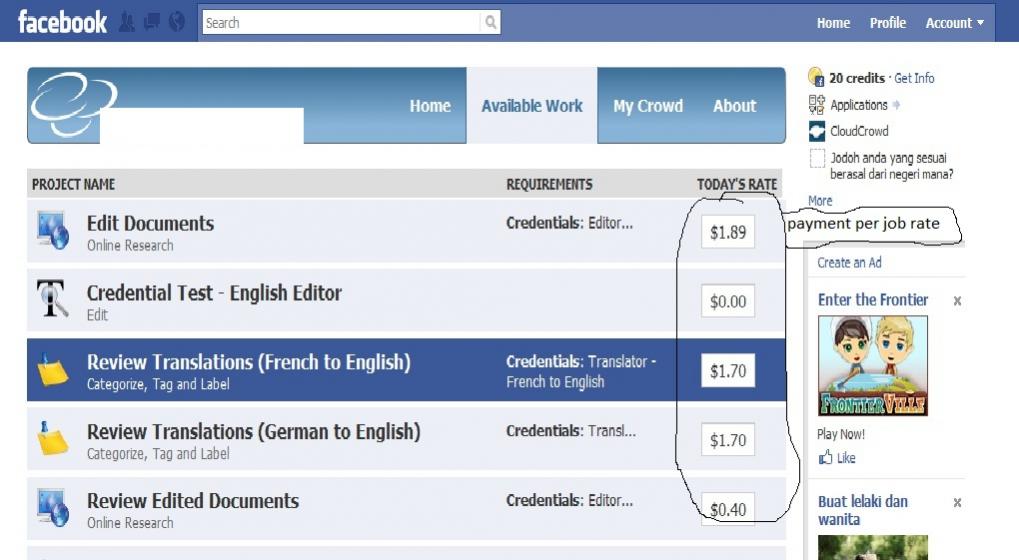Viewport: 1019px width, 560px height.
Task: Select the Available Work tab
Action: [532, 105]
